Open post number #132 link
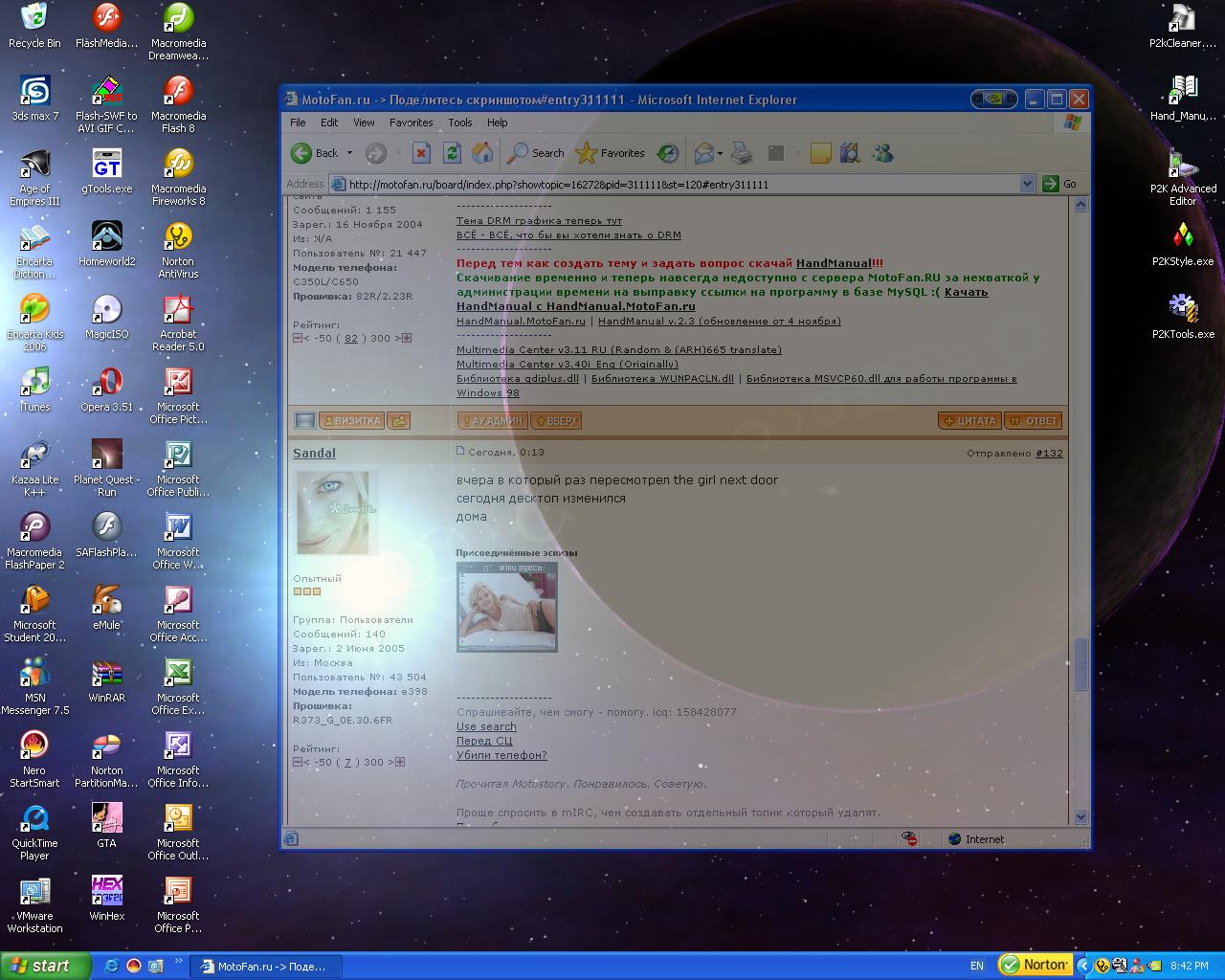Viewport: 1225px width, 980px height. pos(1049,453)
